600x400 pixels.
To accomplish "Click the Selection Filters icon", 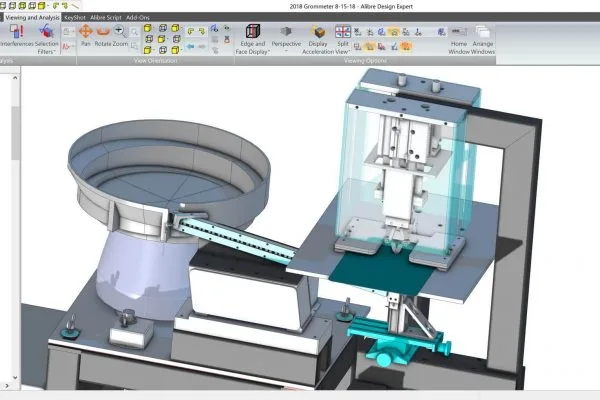I will (46, 31).
